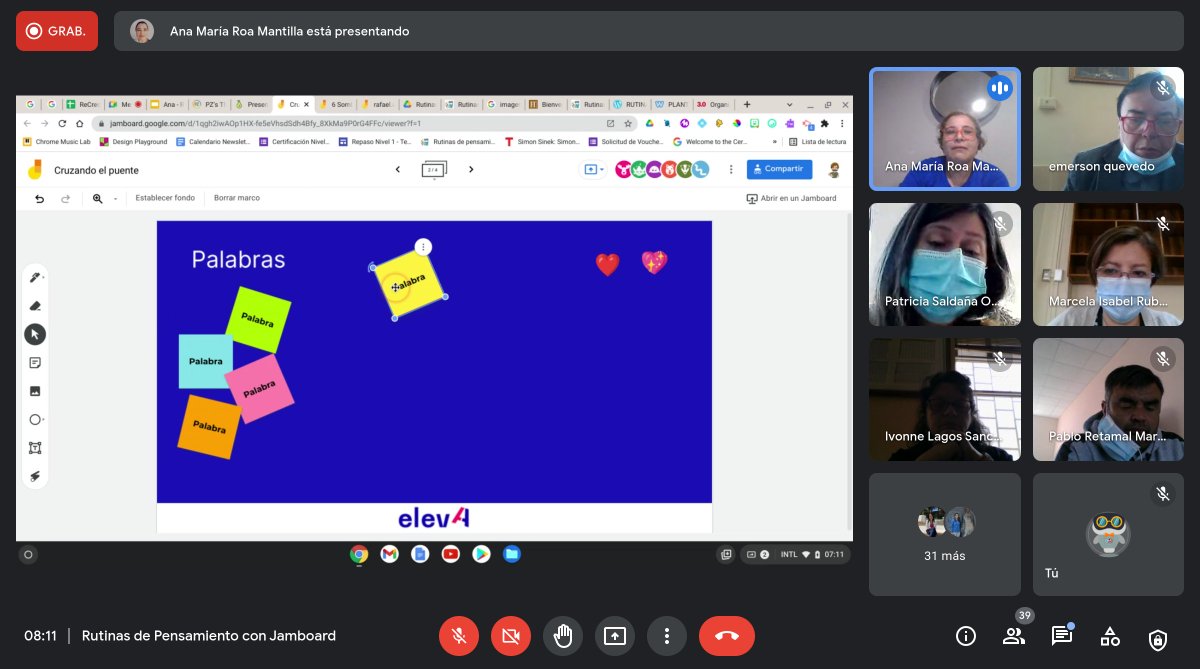Image resolution: width=1200 pixels, height=669 pixels.
Task: Open Google Docs from the ChromeOS shelf
Action: tap(420, 554)
